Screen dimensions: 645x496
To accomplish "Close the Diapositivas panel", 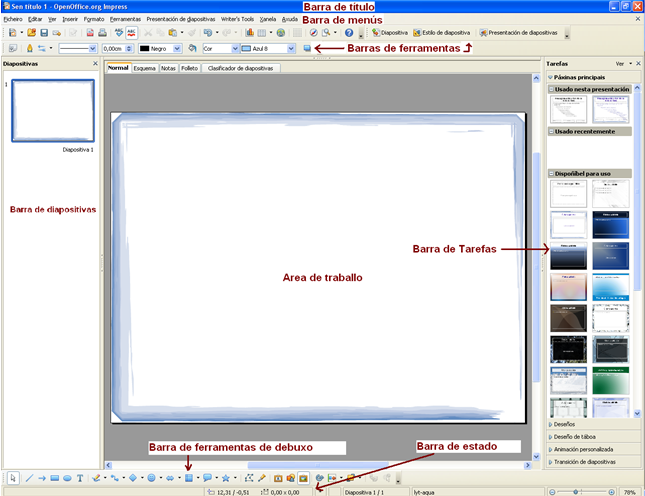I will click(x=95, y=63).
